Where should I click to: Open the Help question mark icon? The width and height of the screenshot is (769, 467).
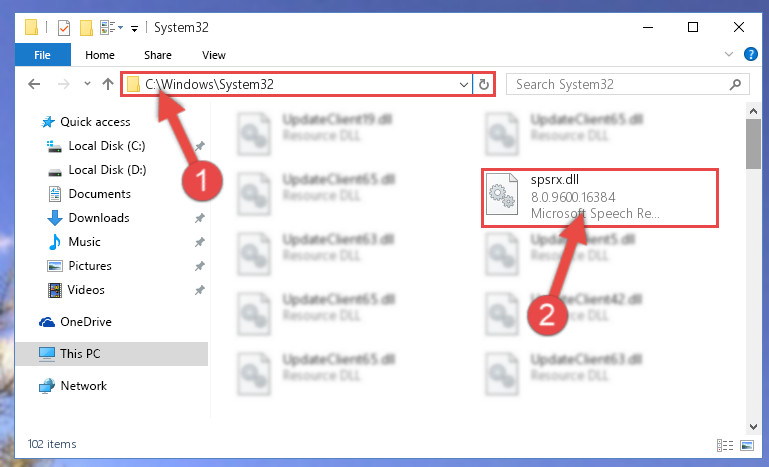coord(750,54)
